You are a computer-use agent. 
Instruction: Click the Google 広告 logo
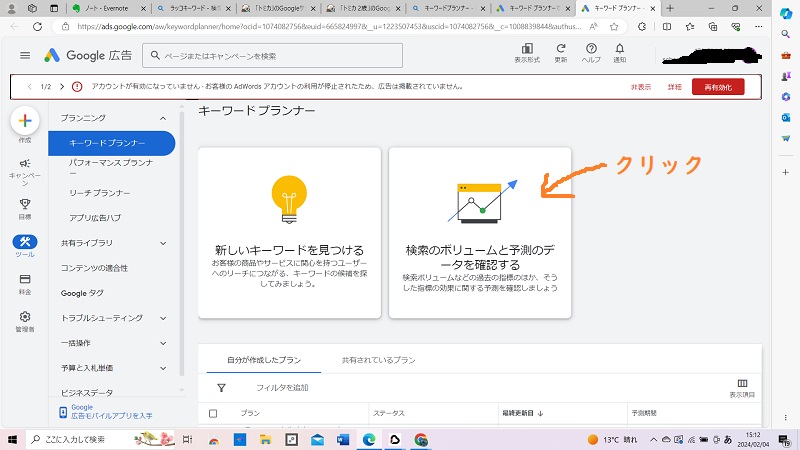[88, 56]
